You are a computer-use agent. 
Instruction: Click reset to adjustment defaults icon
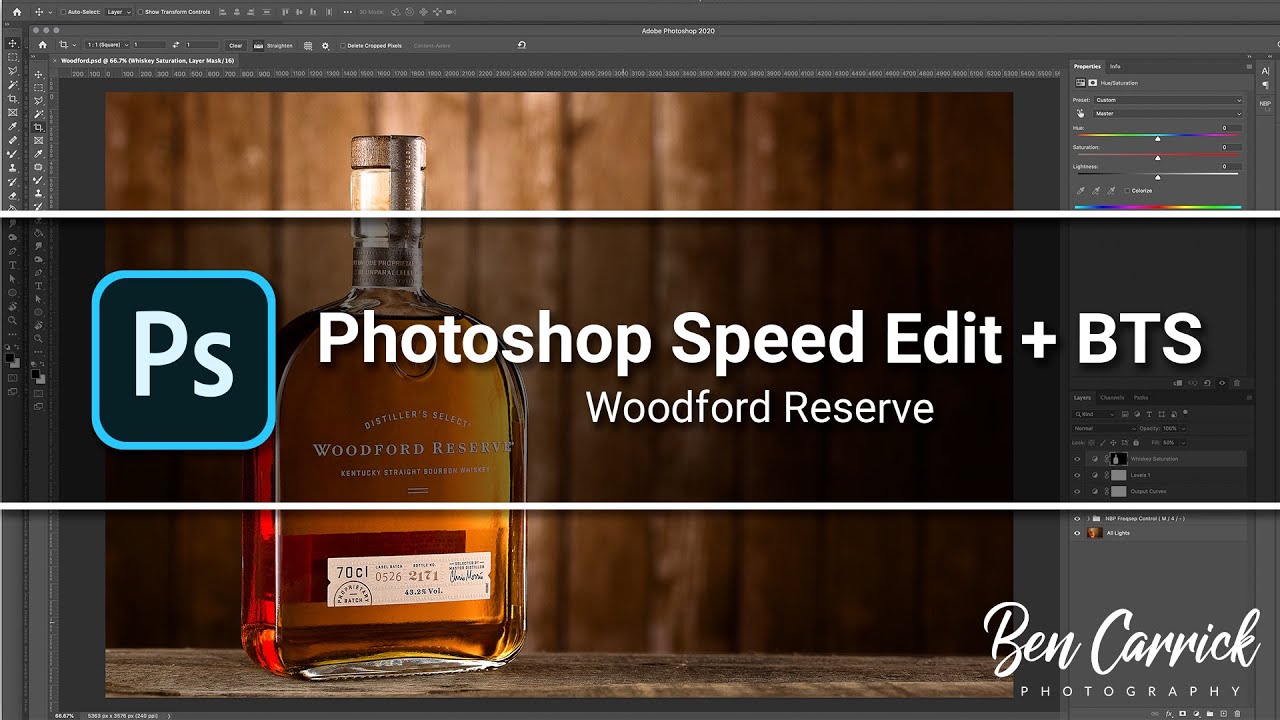click(x=1209, y=382)
